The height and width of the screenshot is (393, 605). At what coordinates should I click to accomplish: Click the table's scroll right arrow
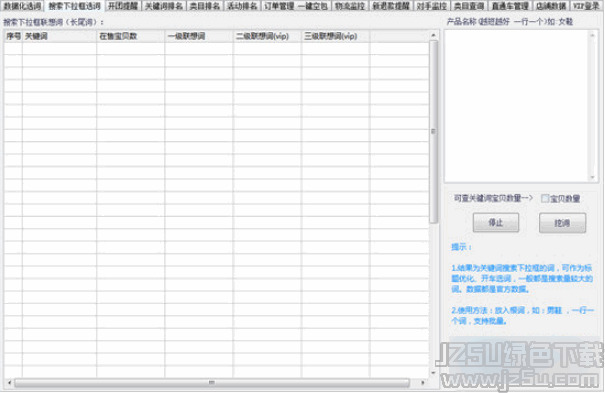pyautogui.click(x=423, y=383)
